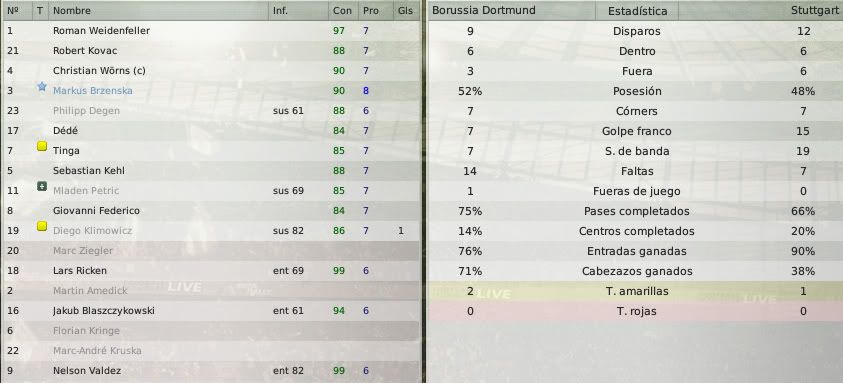Open Roman Weidenfeller's player profile
Viewport: 843px width, 383px height.
(101, 31)
